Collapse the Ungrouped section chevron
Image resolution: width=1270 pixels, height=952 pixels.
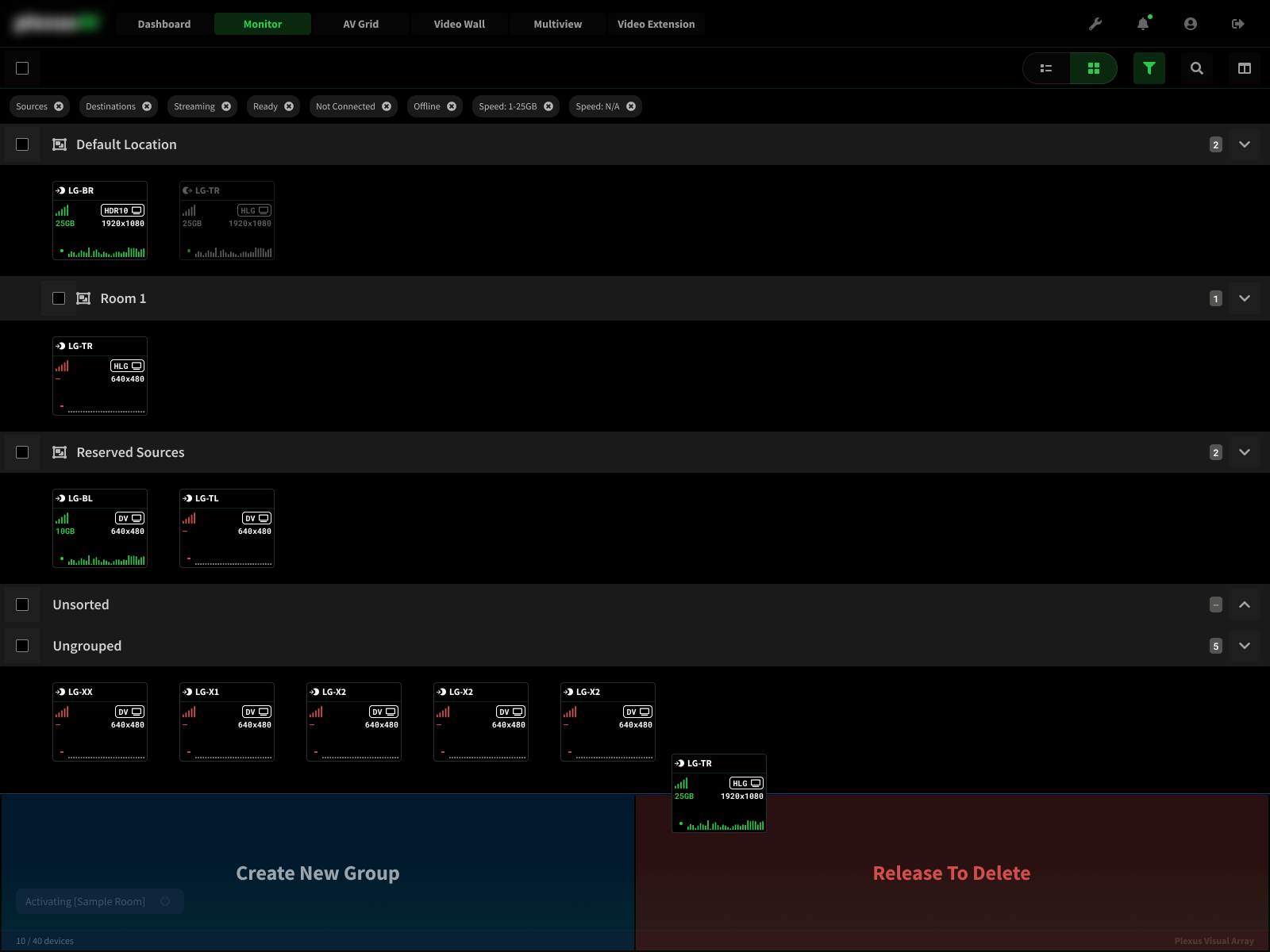tap(1245, 646)
